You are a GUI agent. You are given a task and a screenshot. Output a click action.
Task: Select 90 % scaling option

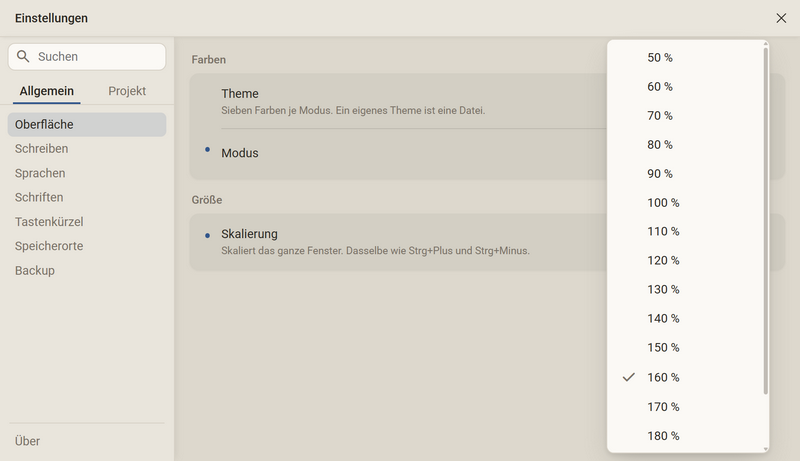tap(685, 174)
